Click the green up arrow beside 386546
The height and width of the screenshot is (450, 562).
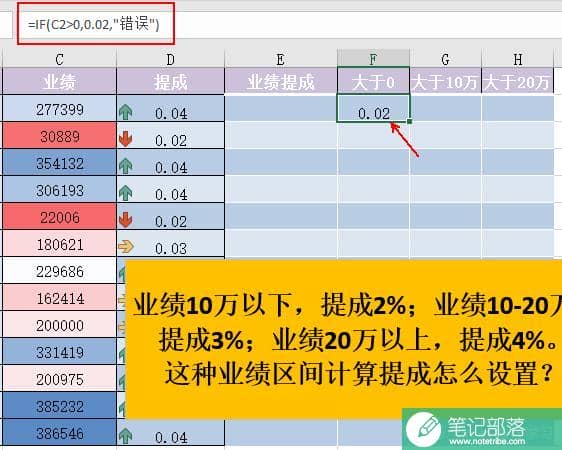[x=125, y=436]
